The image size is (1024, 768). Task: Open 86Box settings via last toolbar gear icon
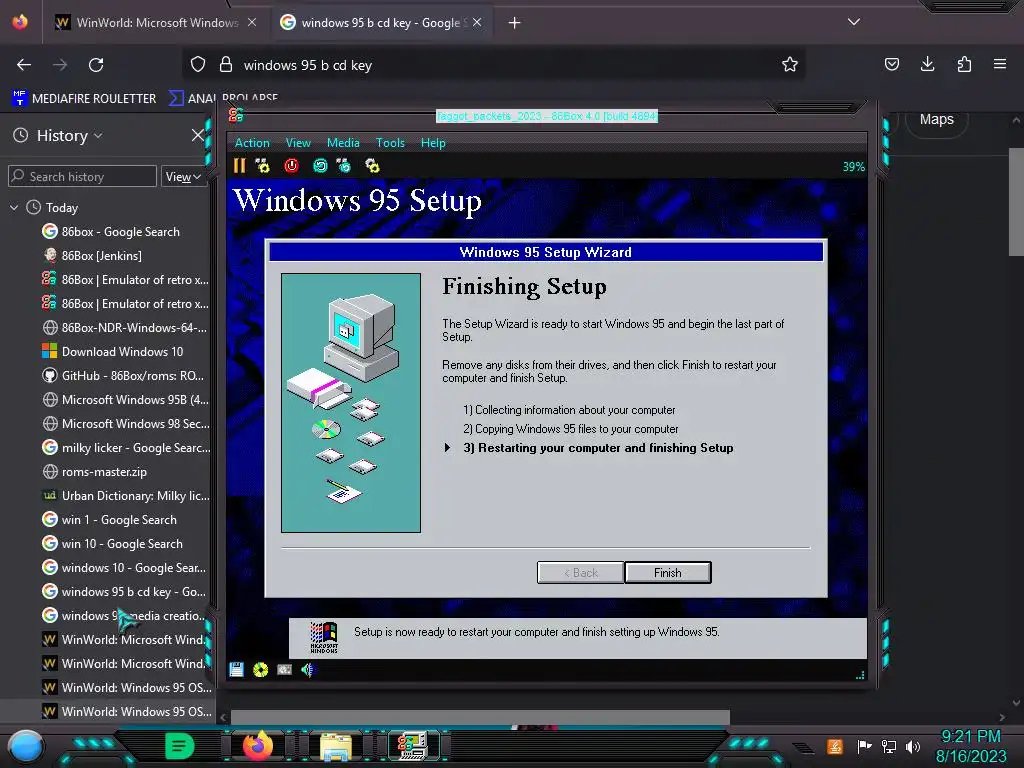tap(372, 166)
